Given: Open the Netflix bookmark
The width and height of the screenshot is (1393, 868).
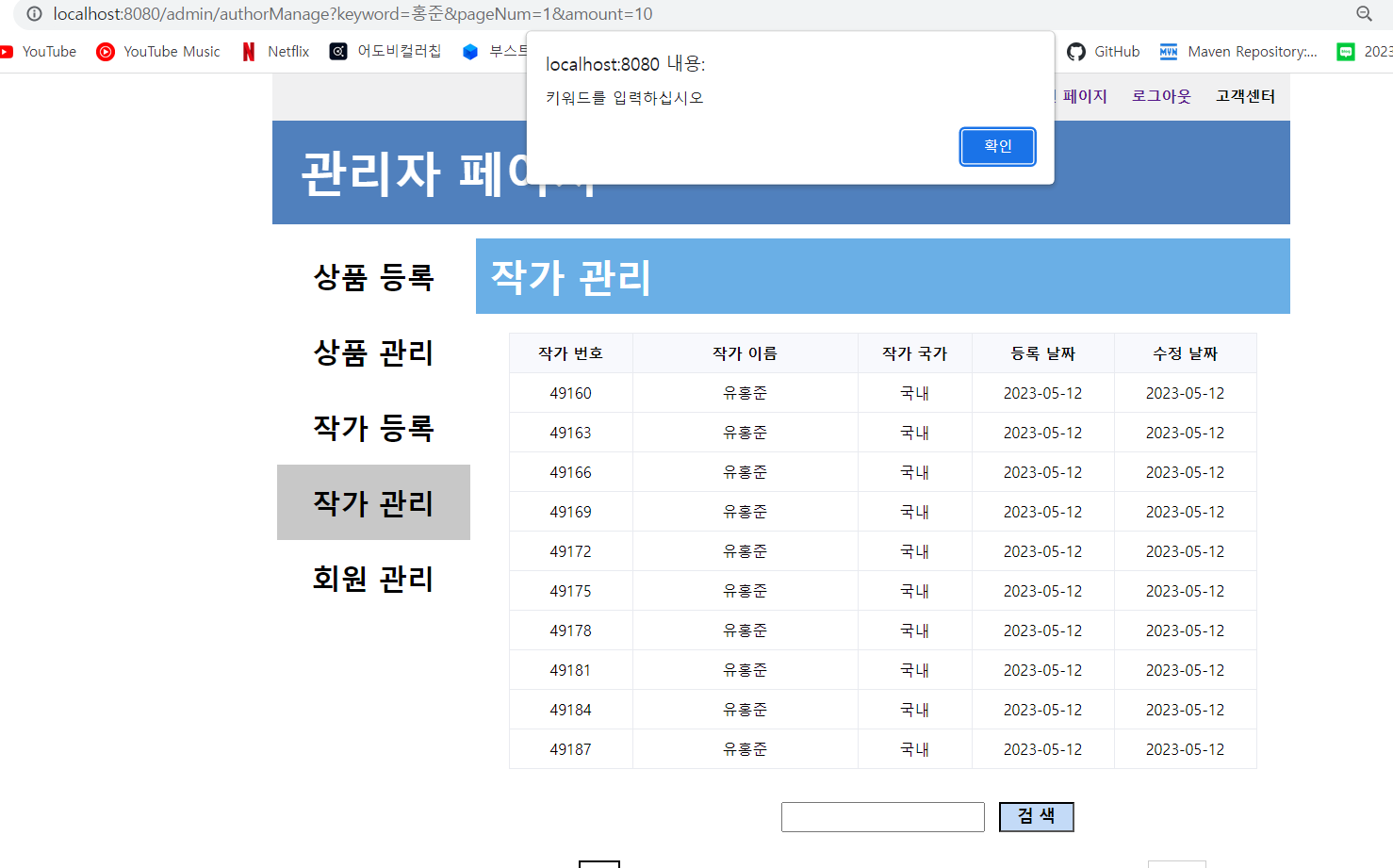Looking at the screenshot, I should click(x=275, y=52).
